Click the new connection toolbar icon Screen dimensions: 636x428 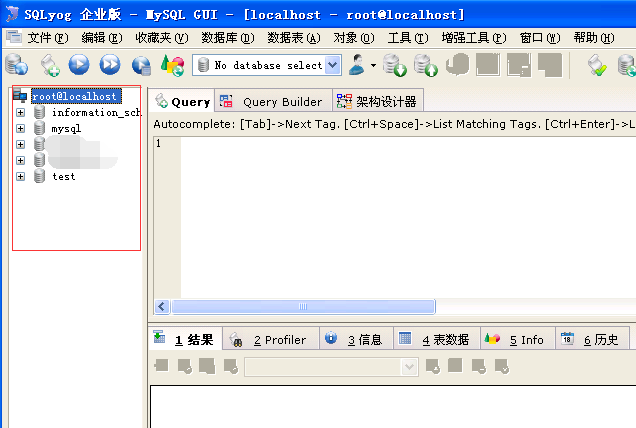pos(17,65)
